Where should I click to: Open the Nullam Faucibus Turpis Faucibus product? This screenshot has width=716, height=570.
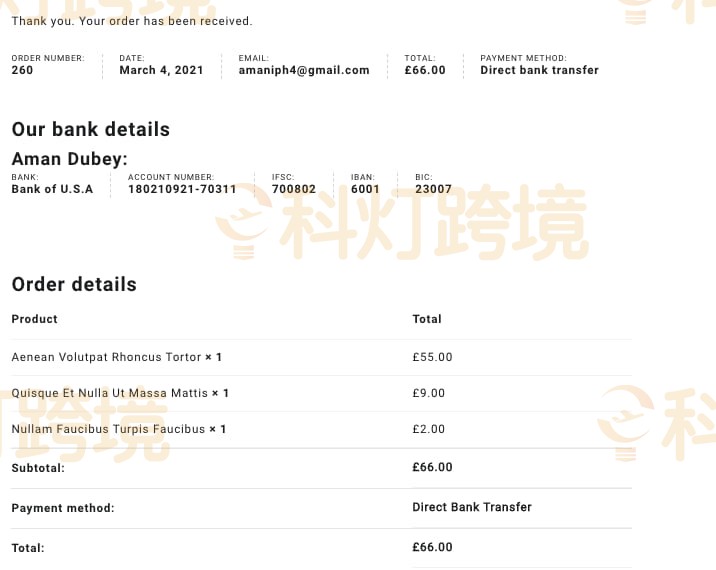click(108, 429)
